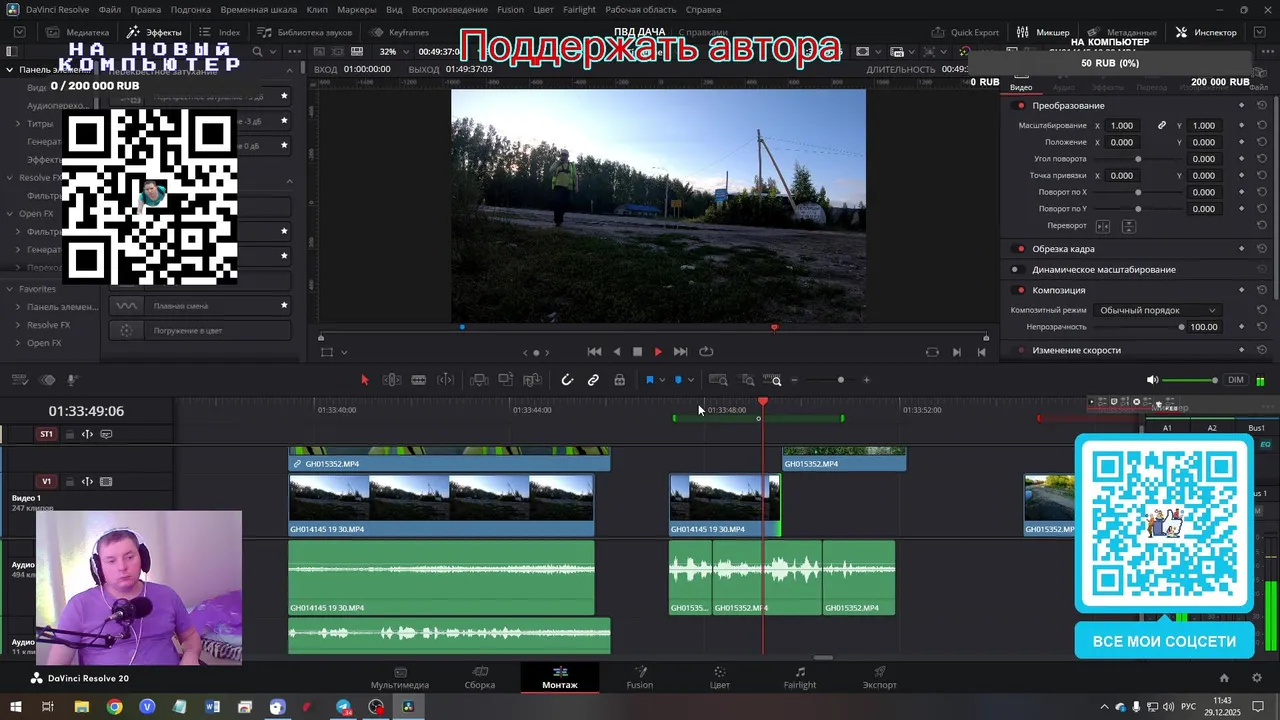The image size is (1280, 720).
Task: Jump to first frame in viewer transport
Action: coord(594,352)
